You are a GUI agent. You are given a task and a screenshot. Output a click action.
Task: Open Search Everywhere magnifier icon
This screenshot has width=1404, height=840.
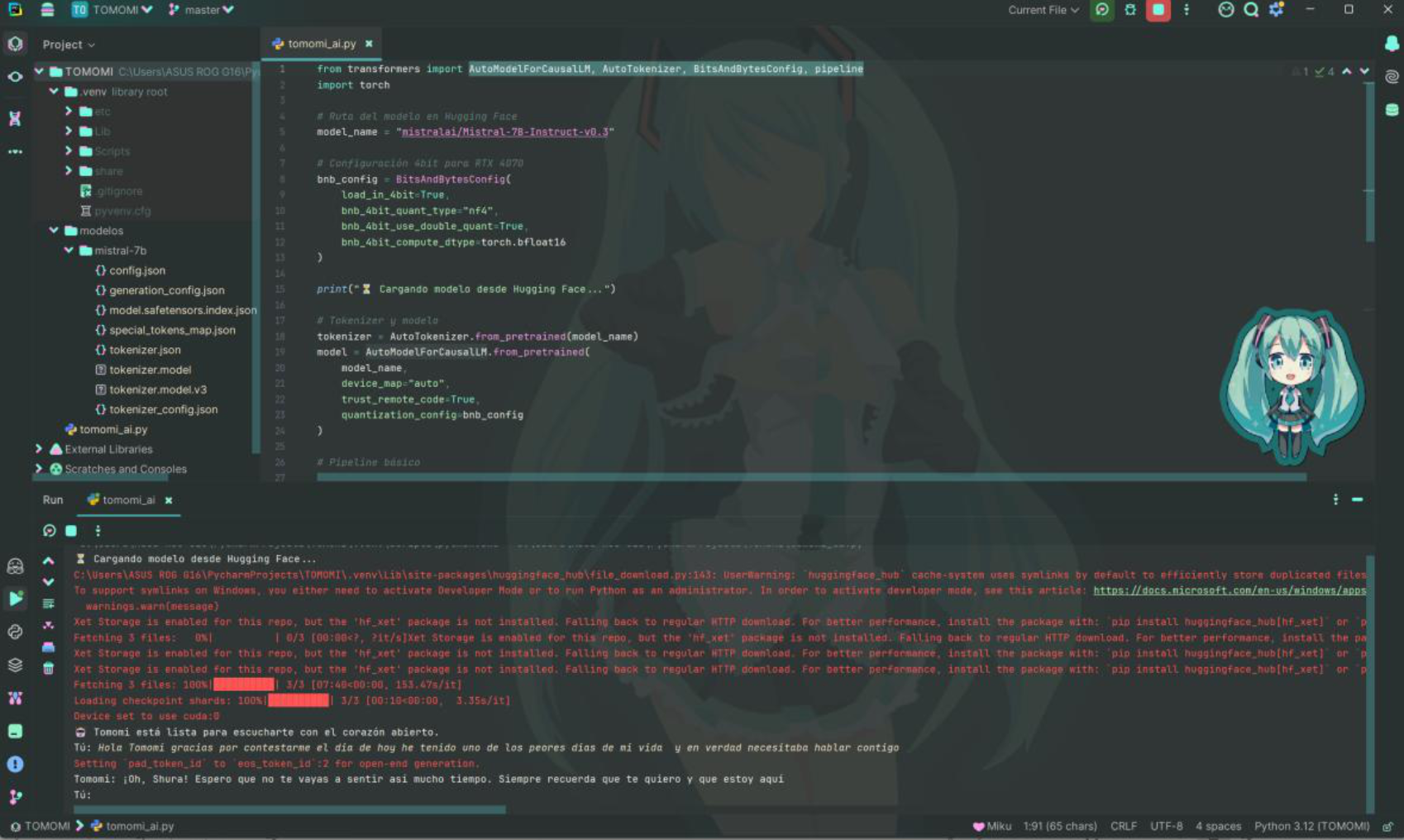1251,10
